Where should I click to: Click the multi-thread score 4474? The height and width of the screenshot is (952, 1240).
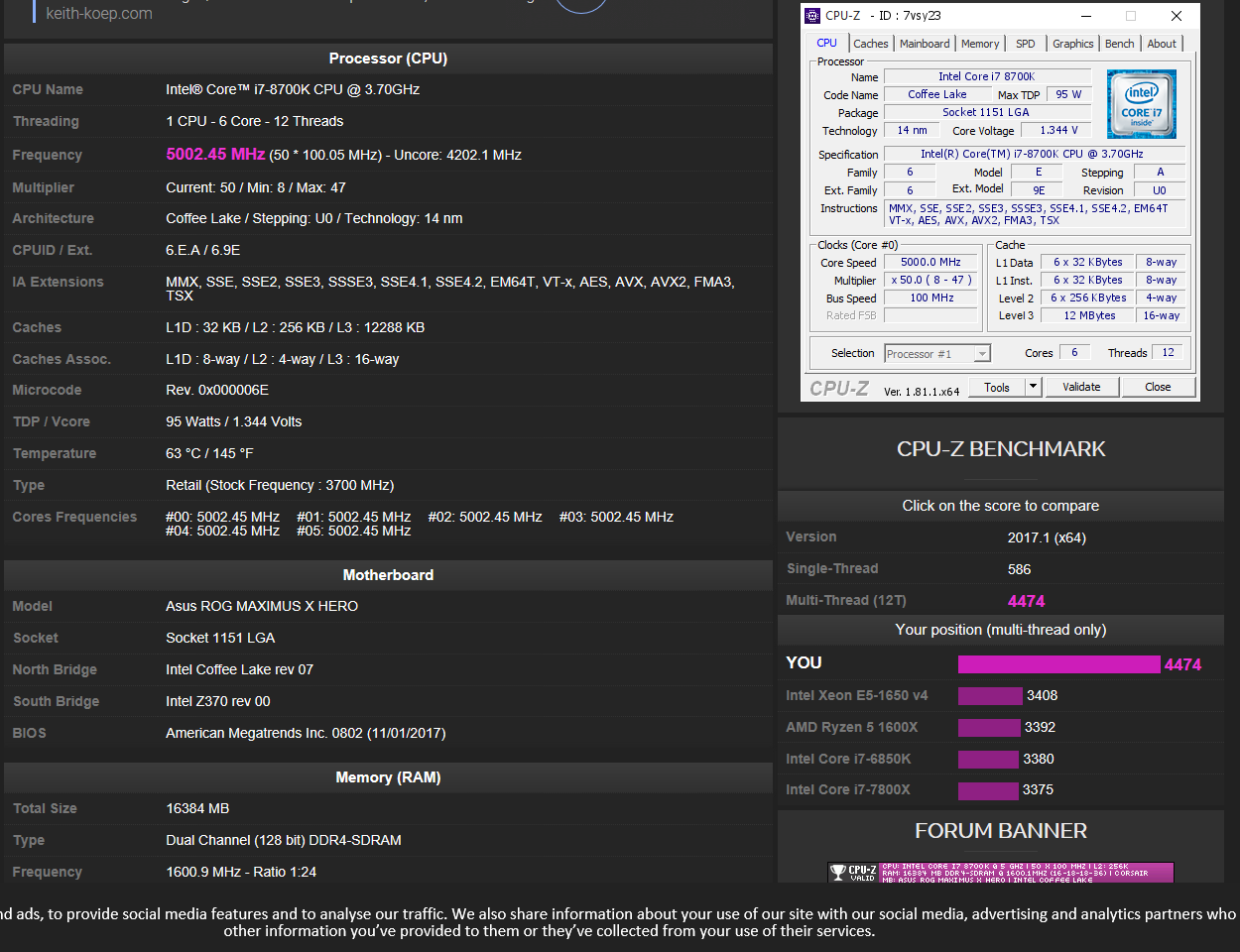(1026, 601)
